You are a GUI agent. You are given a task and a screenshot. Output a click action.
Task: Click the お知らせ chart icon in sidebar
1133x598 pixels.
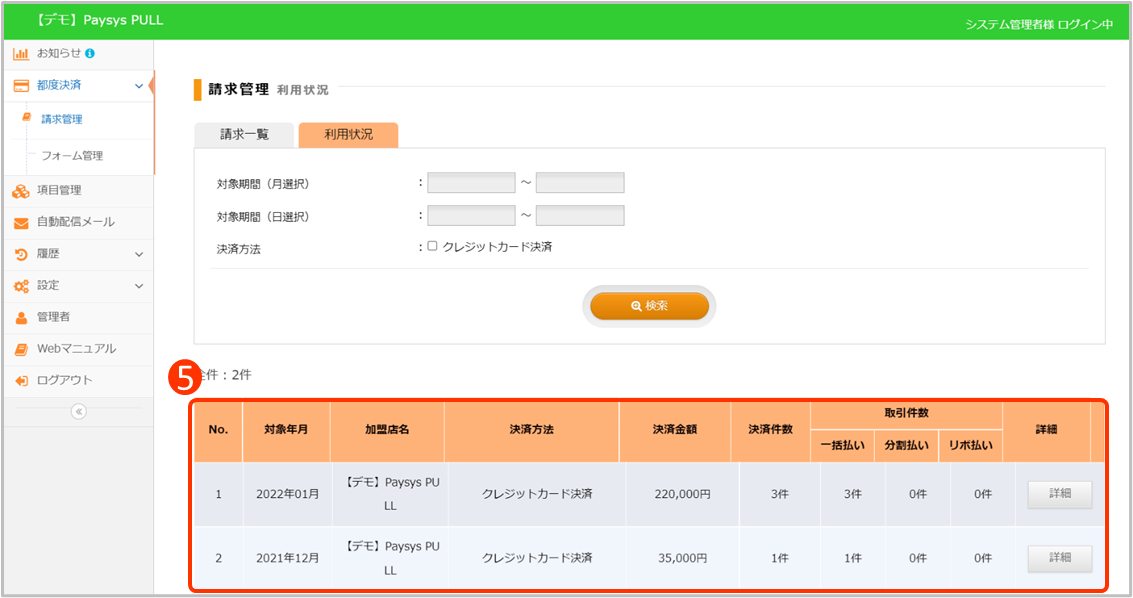pyautogui.click(x=20, y=53)
